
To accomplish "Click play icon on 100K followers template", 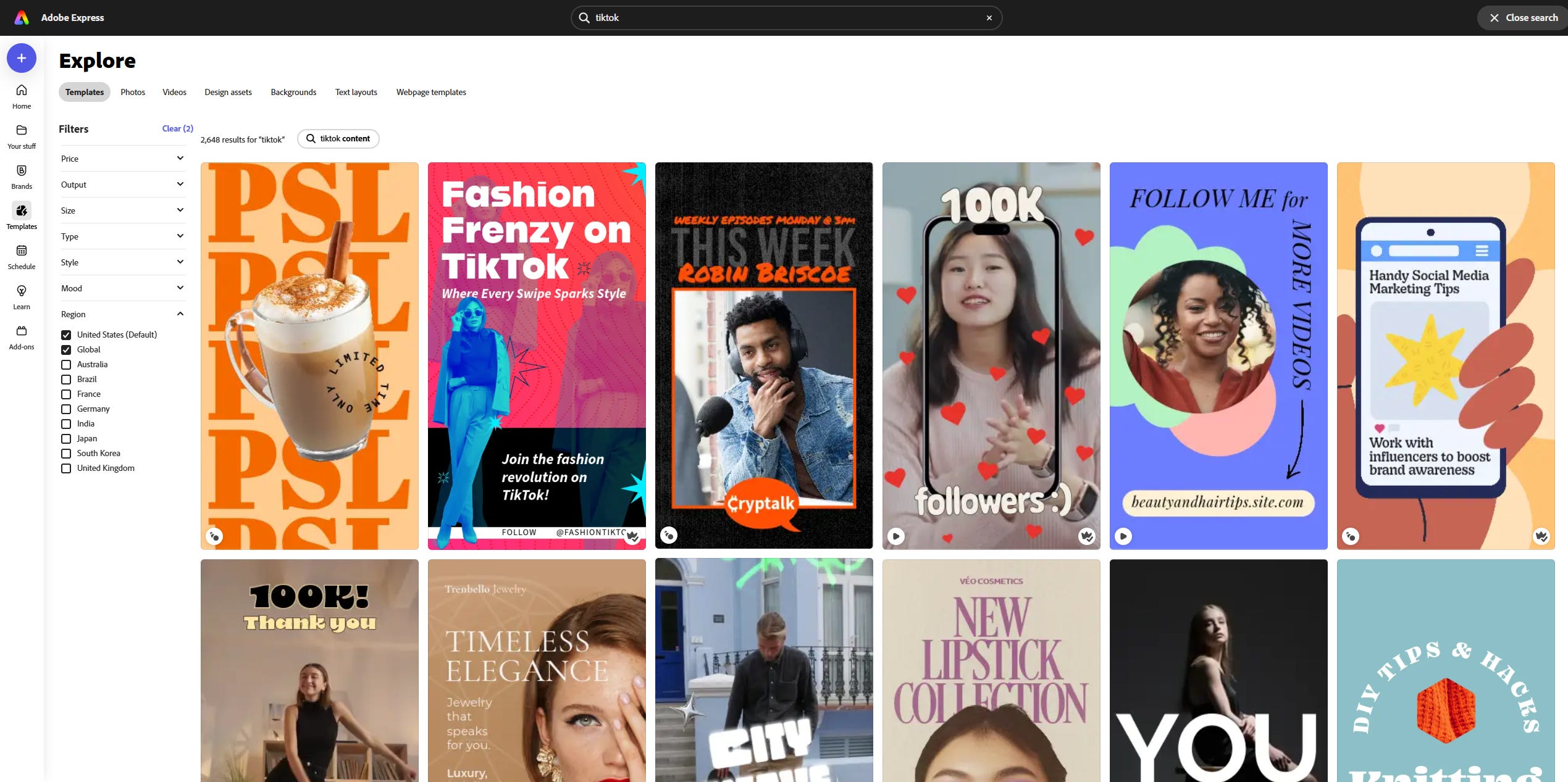I will [x=896, y=536].
